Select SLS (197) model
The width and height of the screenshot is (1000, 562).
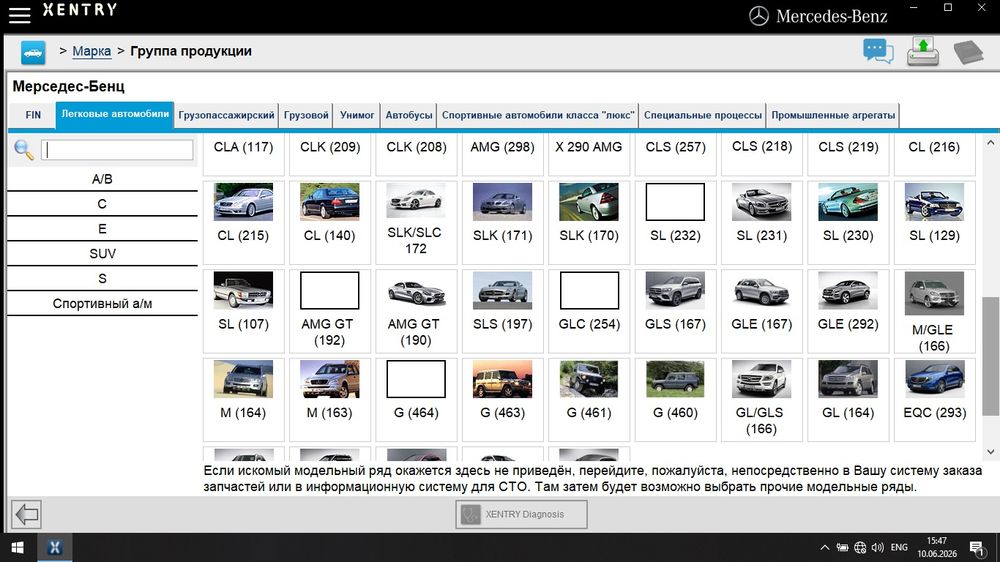click(x=503, y=311)
